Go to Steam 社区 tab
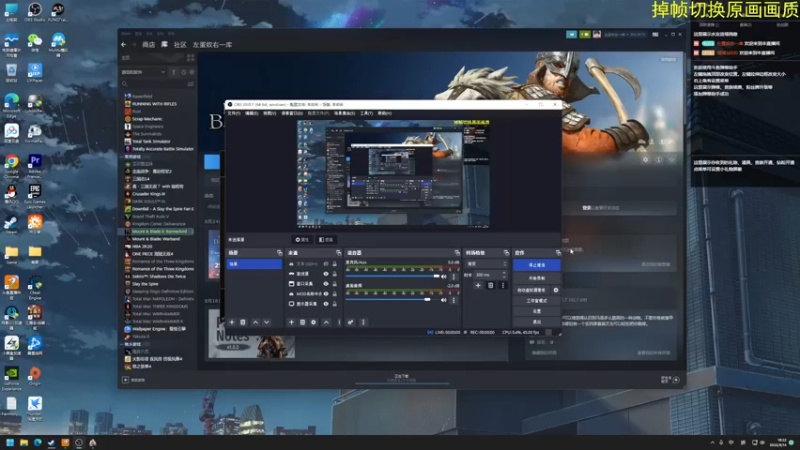This screenshot has height=450, width=800. 180,45
